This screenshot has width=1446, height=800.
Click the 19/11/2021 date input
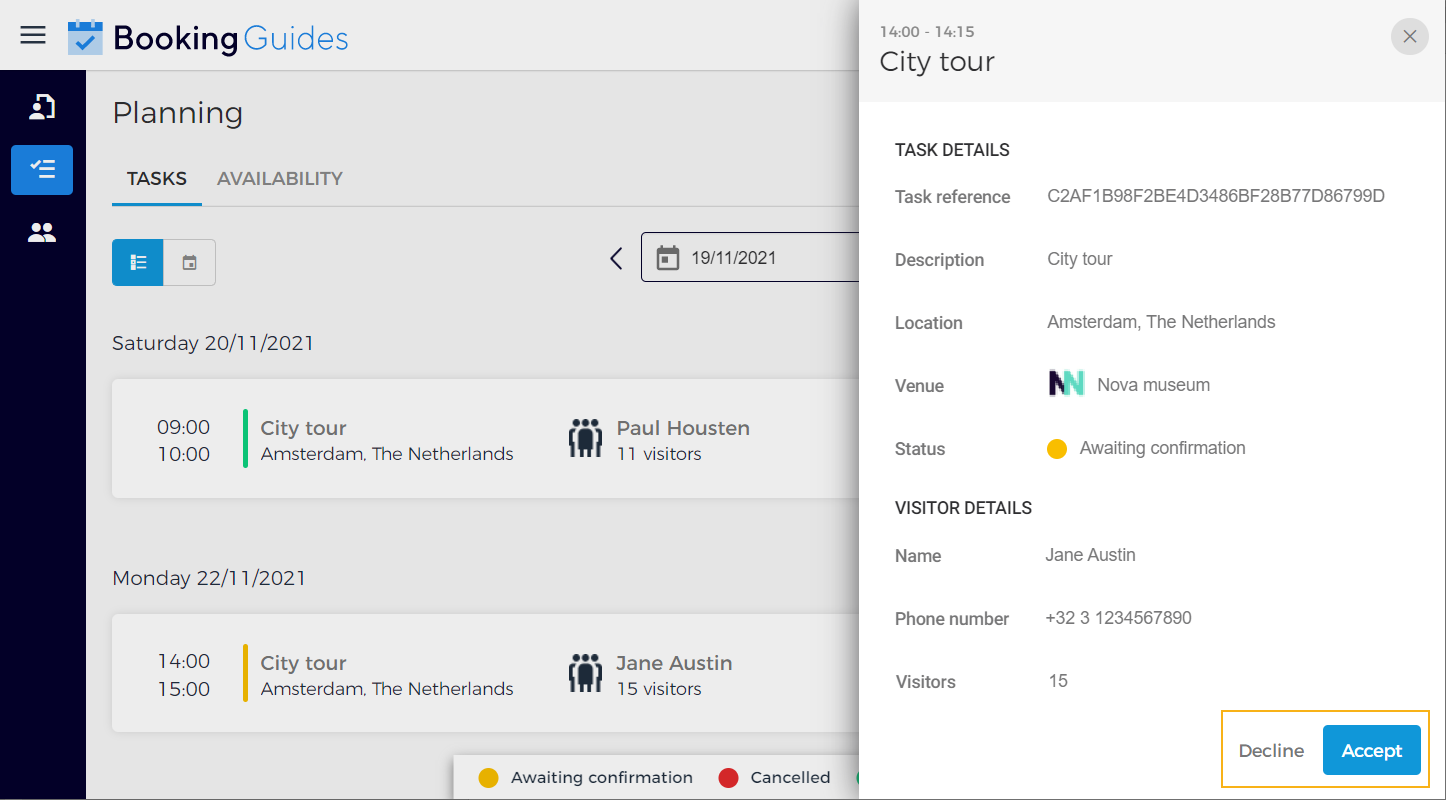750,258
